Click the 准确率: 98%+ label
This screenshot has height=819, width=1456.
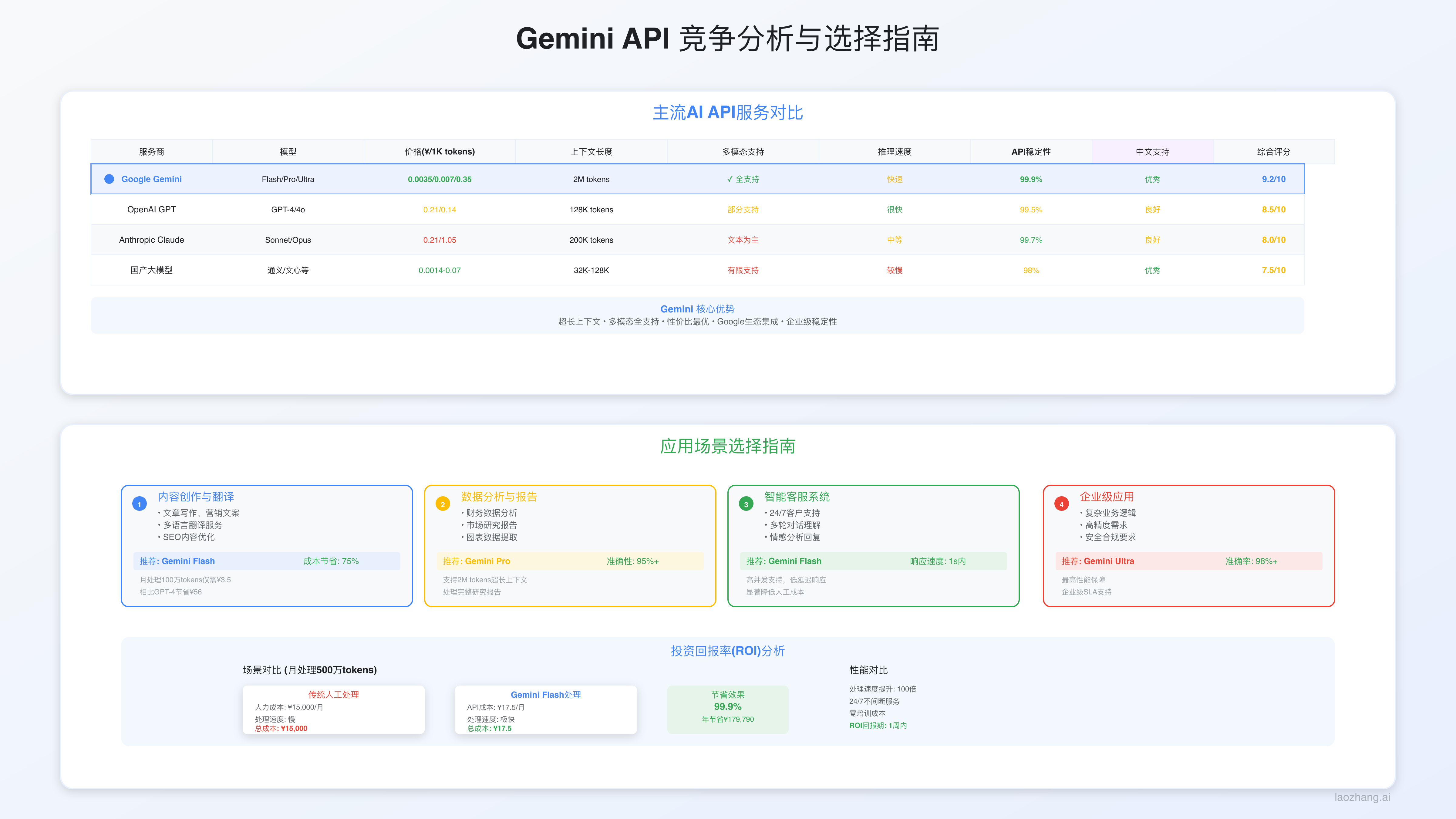coord(1251,561)
